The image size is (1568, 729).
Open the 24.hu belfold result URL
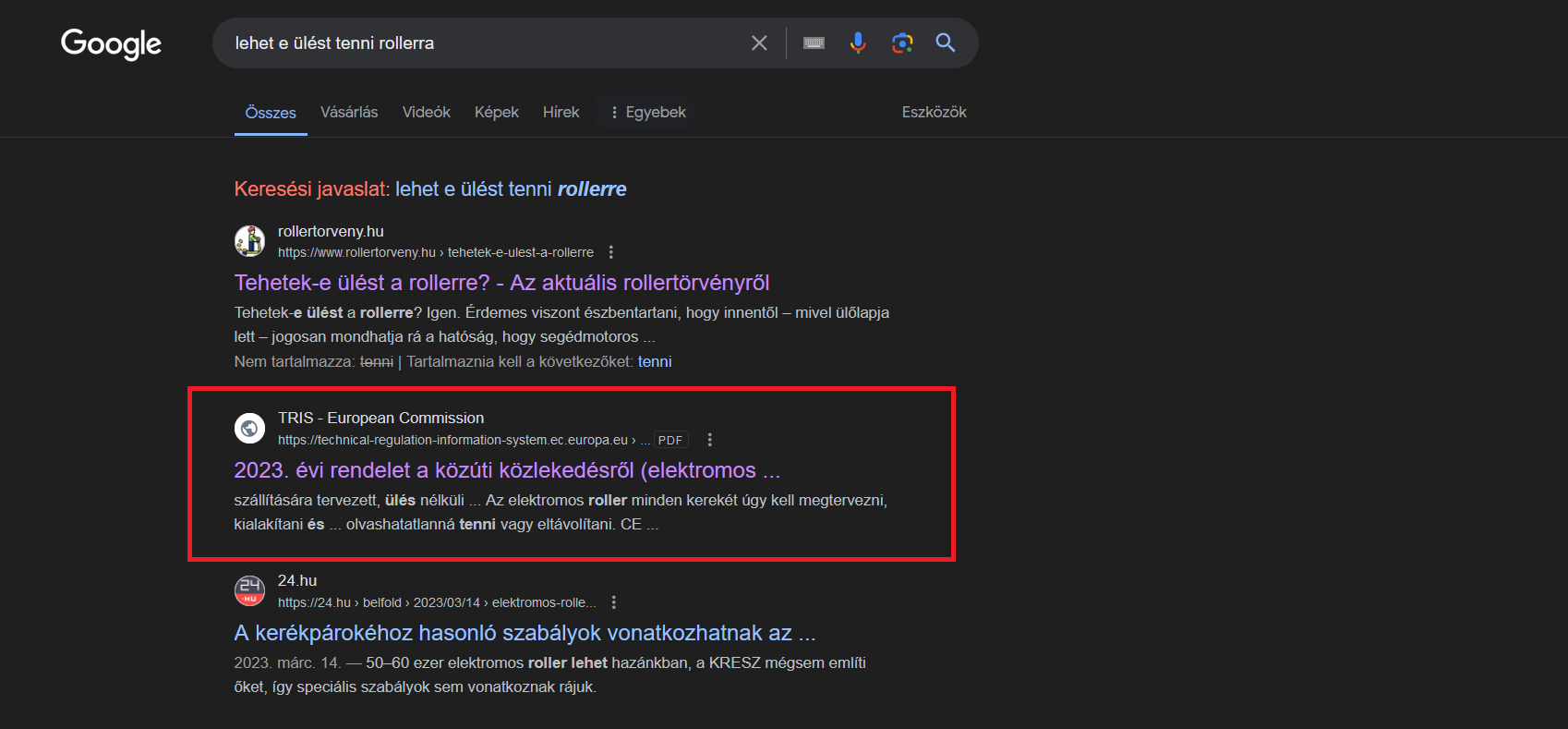pos(437,602)
